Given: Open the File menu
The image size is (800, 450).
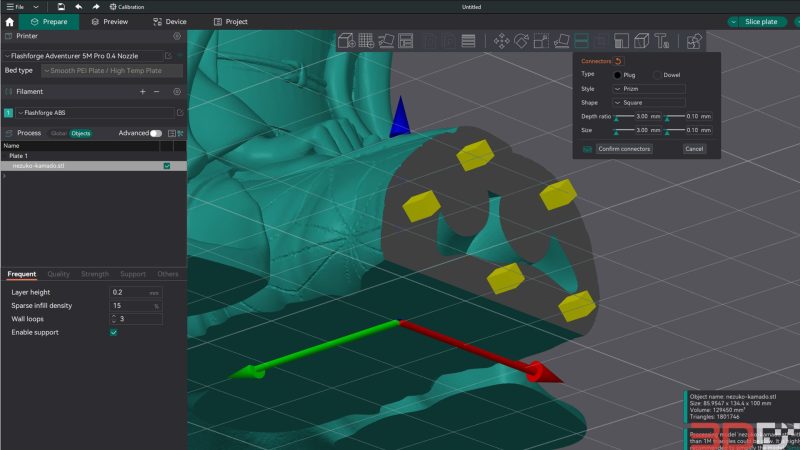Looking at the screenshot, I should (x=15, y=7).
